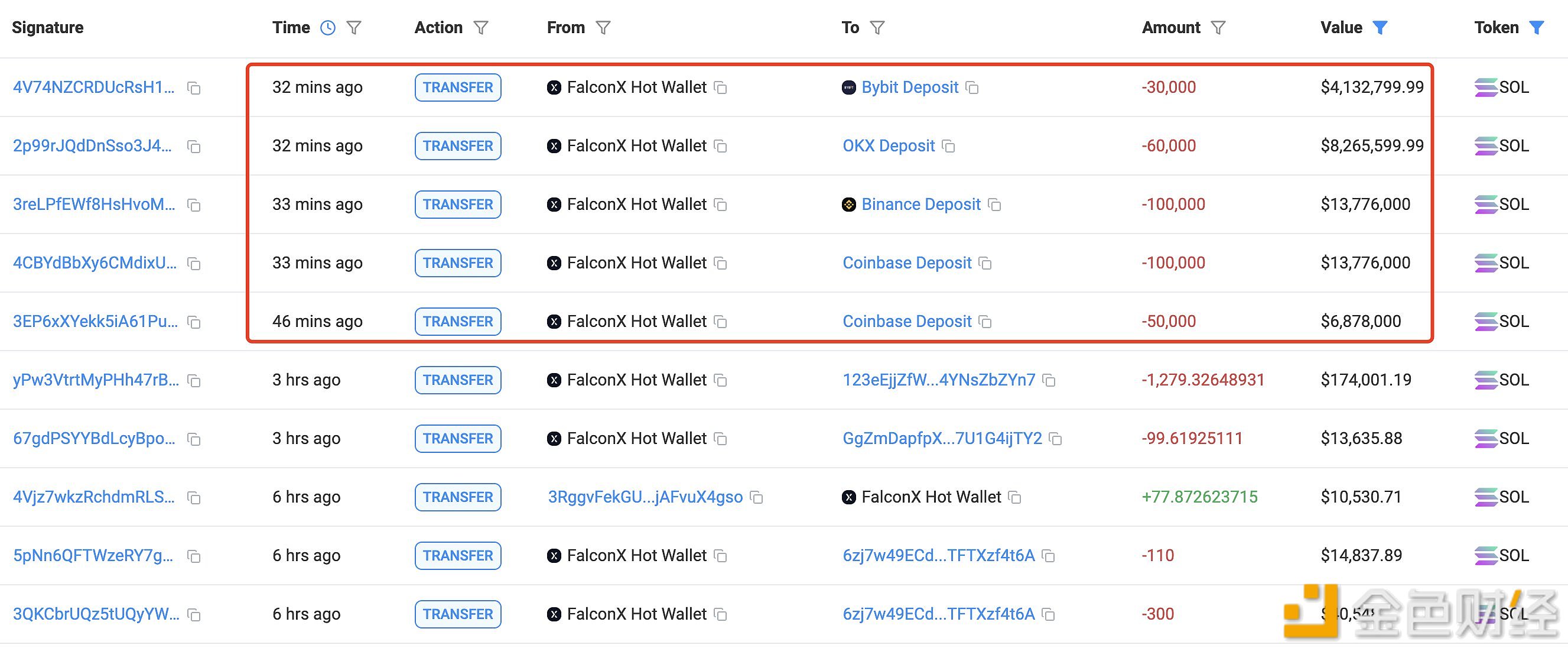This screenshot has height=648, width=1568.
Task: Toggle the Time column clock format icon
Action: (327, 28)
